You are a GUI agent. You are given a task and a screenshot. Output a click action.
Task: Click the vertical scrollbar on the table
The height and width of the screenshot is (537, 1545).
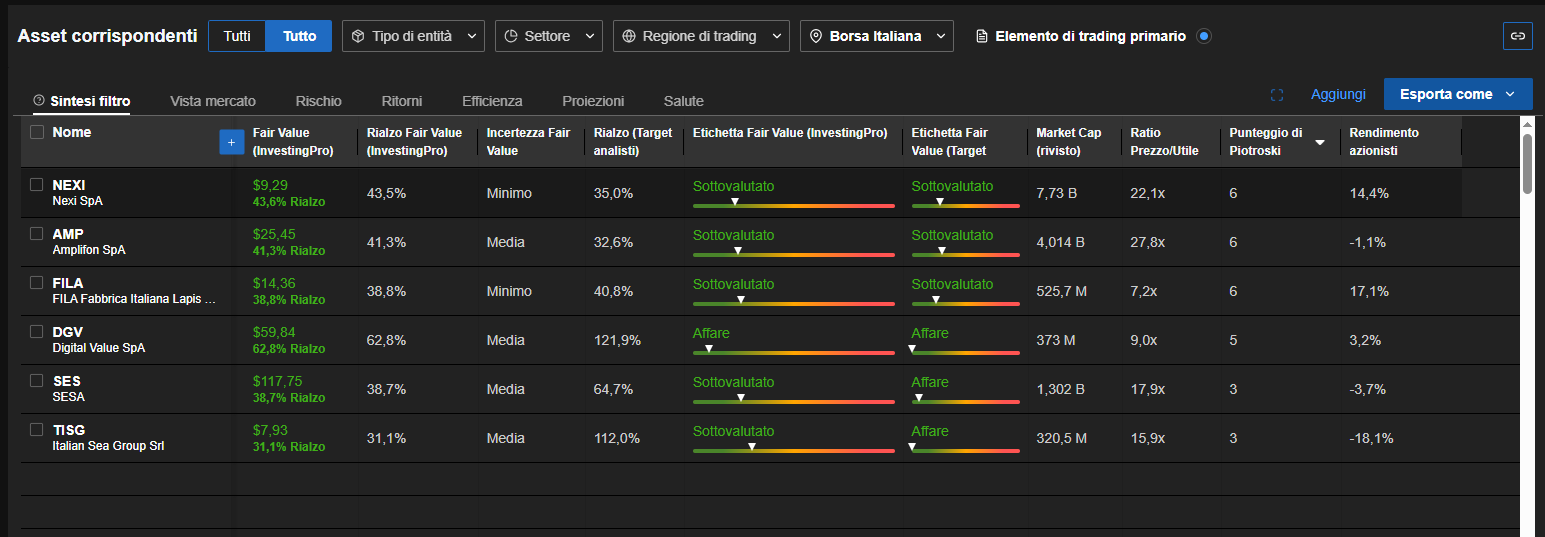click(x=1527, y=165)
